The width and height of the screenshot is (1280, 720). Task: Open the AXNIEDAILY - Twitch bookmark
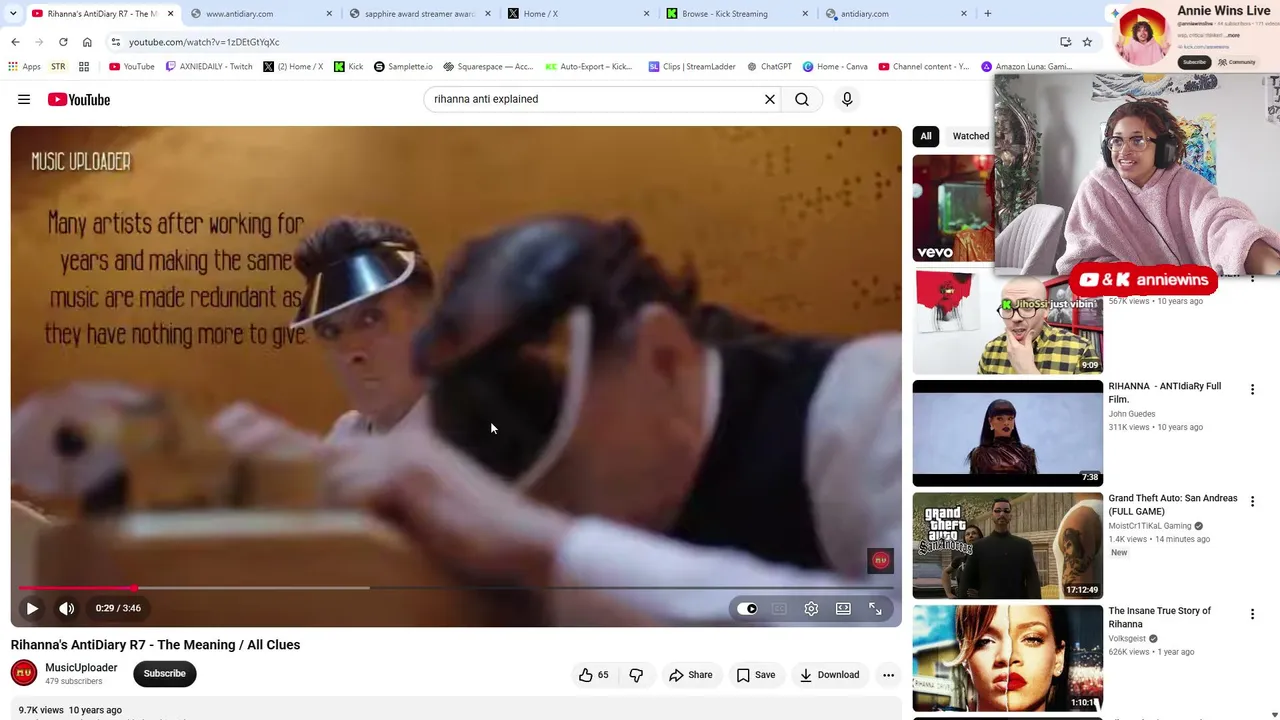209,67
